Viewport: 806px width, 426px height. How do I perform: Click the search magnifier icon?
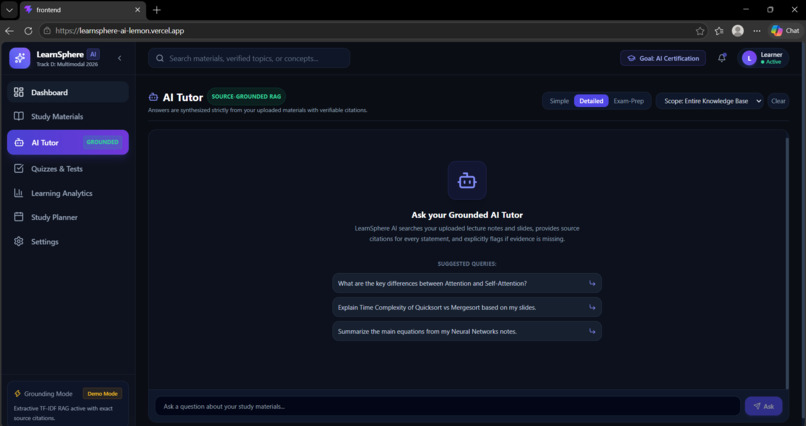pos(160,58)
